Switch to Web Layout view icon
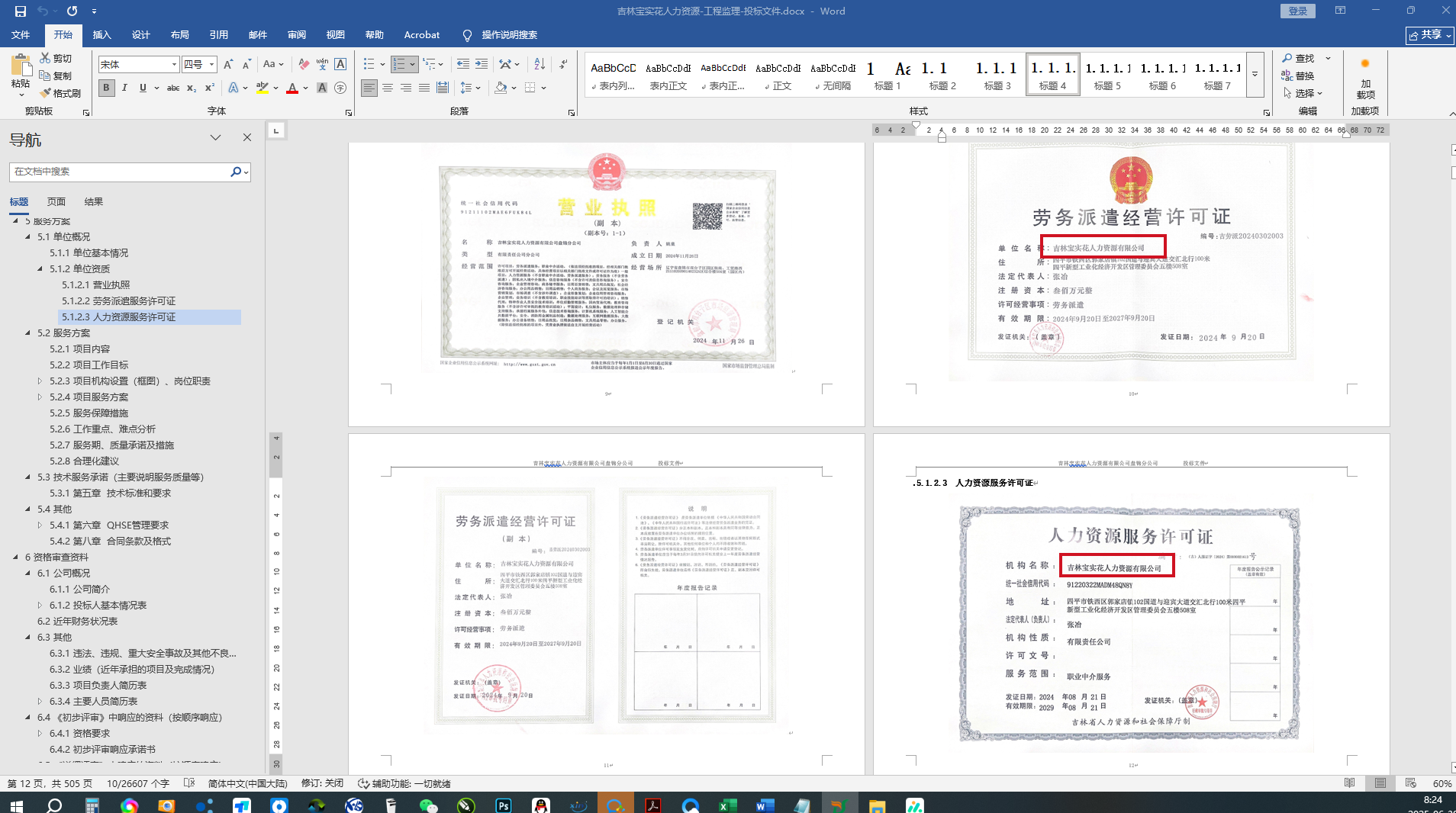This screenshot has width=1456, height=813. [1410, 783]
